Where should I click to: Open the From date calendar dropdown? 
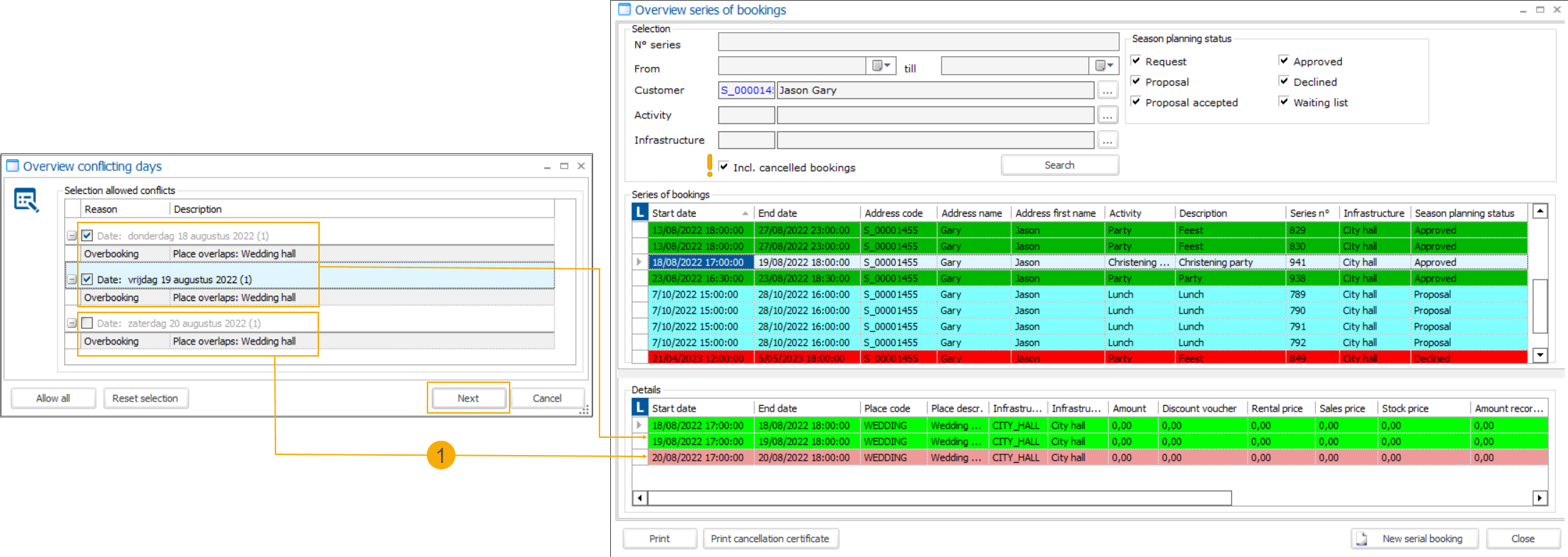881,66
